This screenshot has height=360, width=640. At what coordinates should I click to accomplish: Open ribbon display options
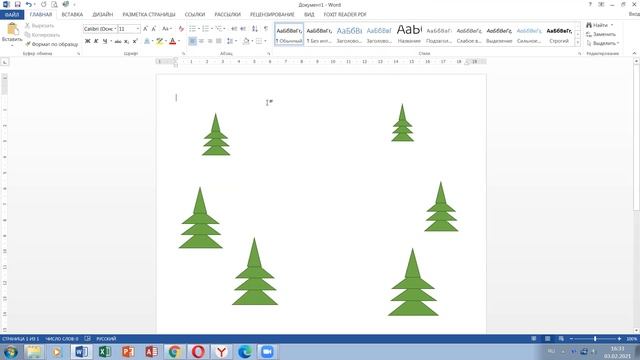click(601, 4)
